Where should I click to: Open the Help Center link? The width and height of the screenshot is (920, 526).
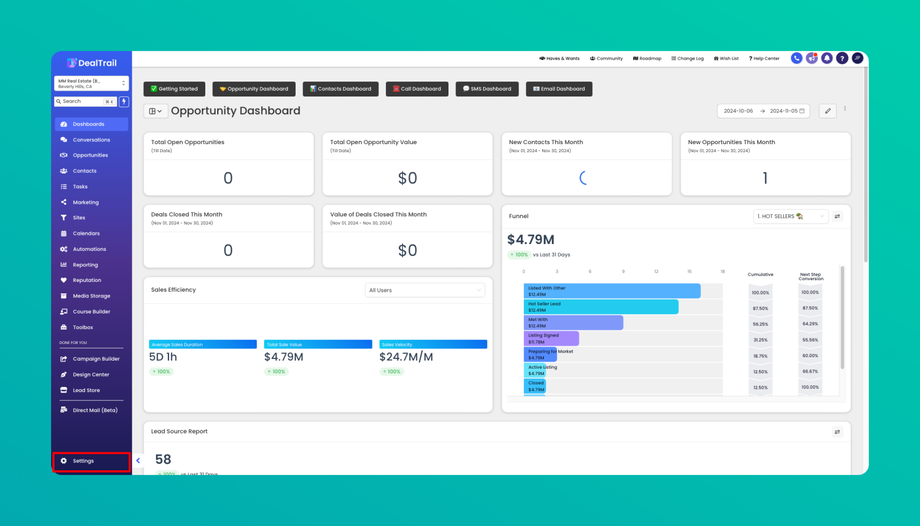[x=764, y=59]
